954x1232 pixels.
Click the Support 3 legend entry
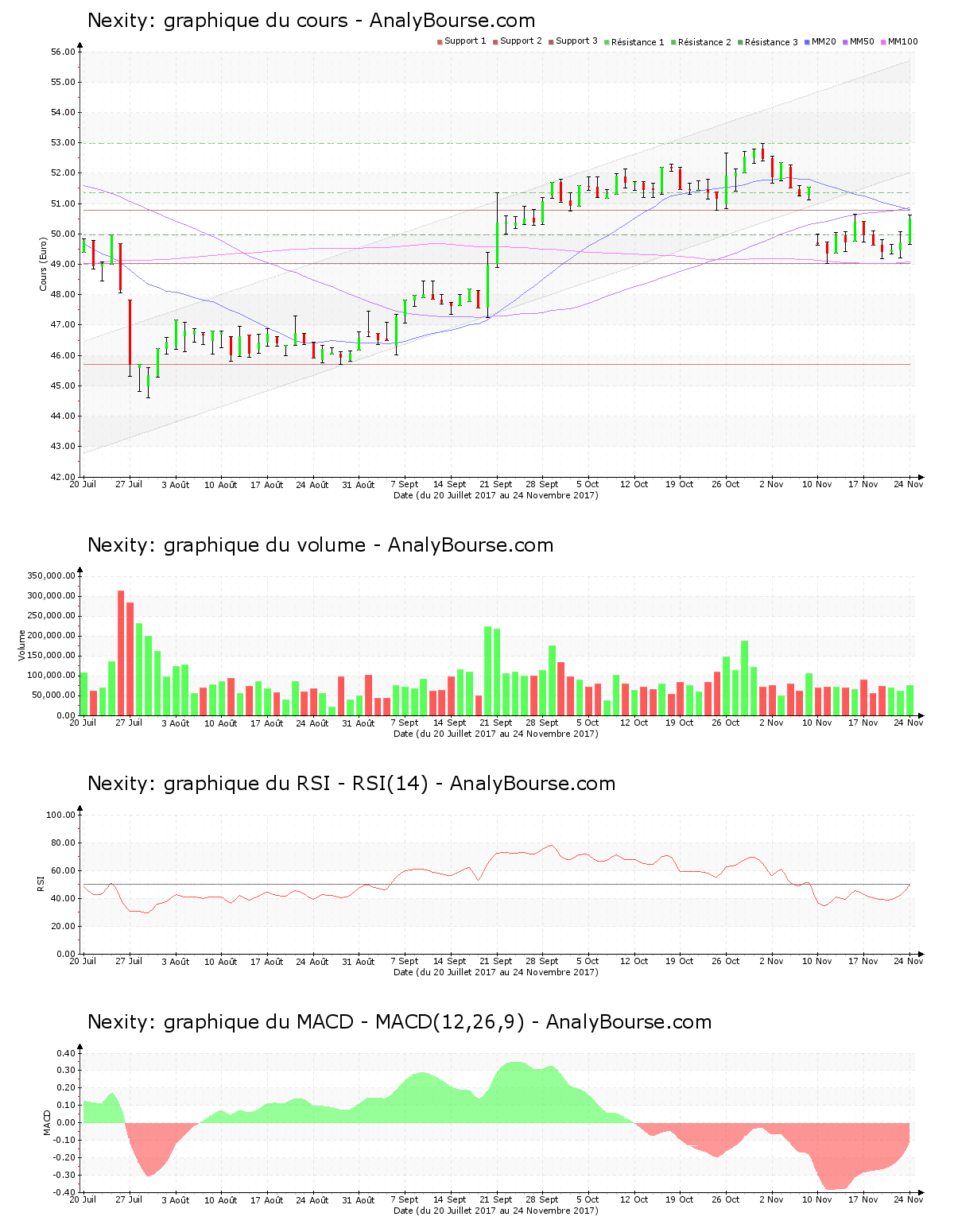click(573, 41)
